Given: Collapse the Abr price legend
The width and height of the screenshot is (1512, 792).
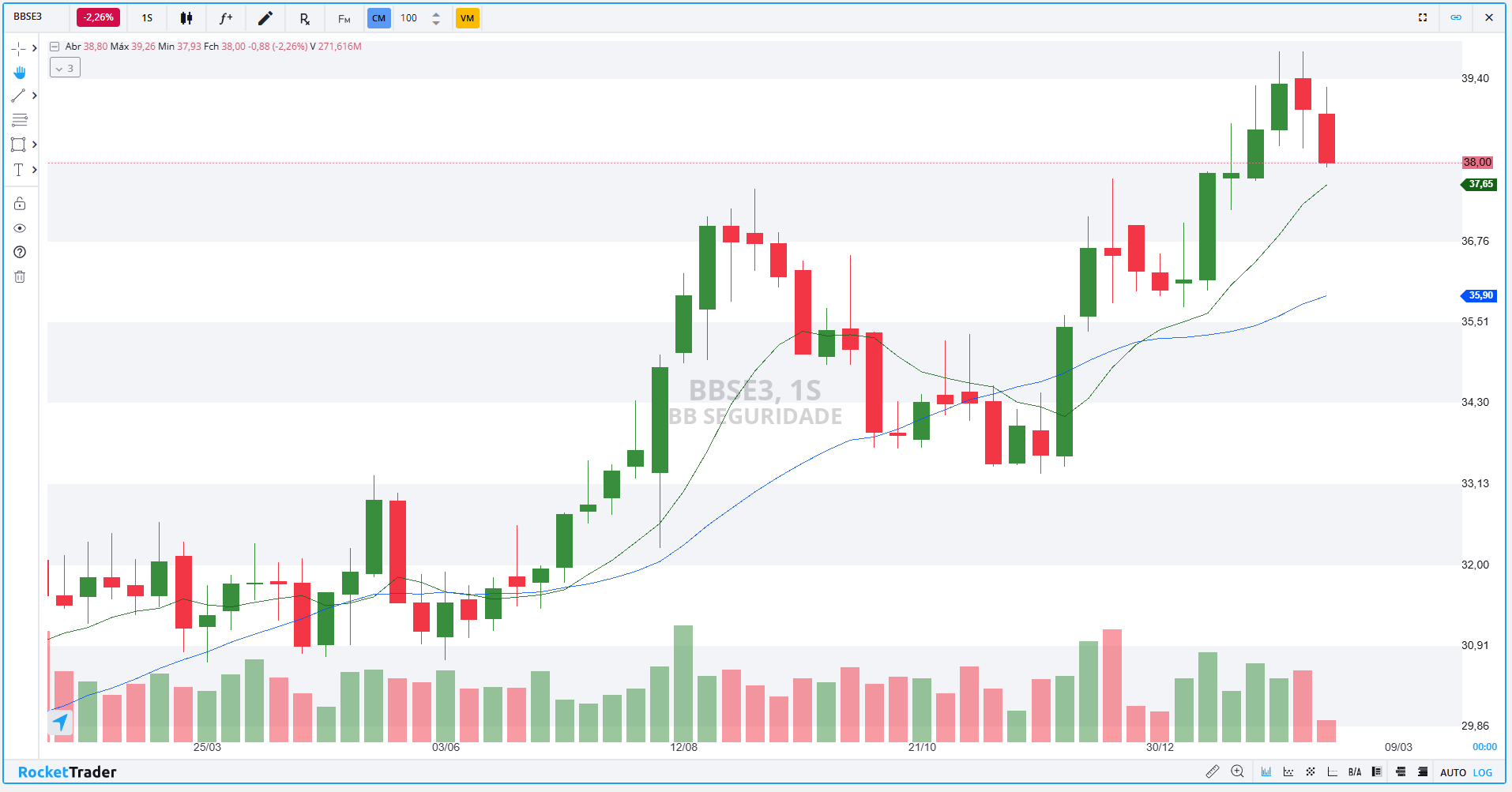Looking at the screenshot, I should click(x=54, y=46).
